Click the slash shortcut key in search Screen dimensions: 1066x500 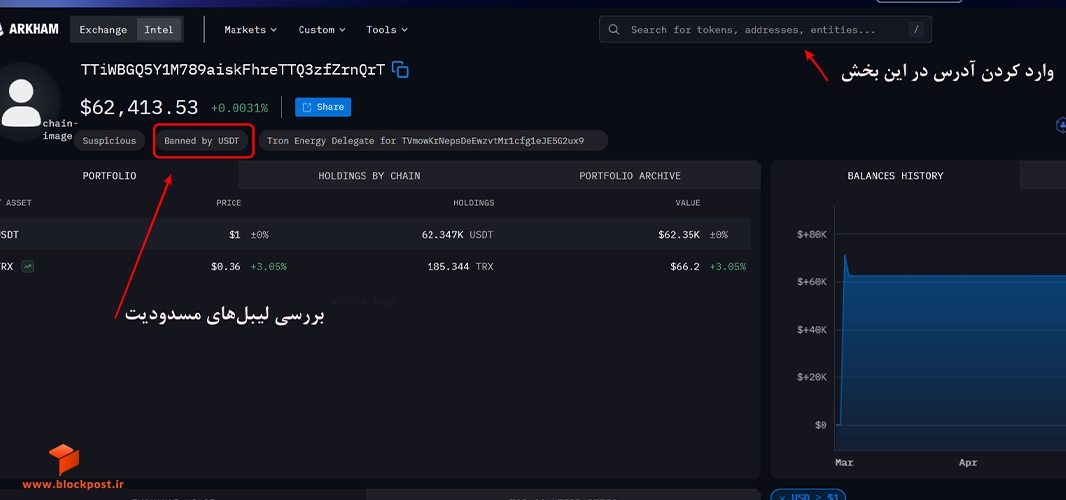pyautogui.click(x=916, y=30)
